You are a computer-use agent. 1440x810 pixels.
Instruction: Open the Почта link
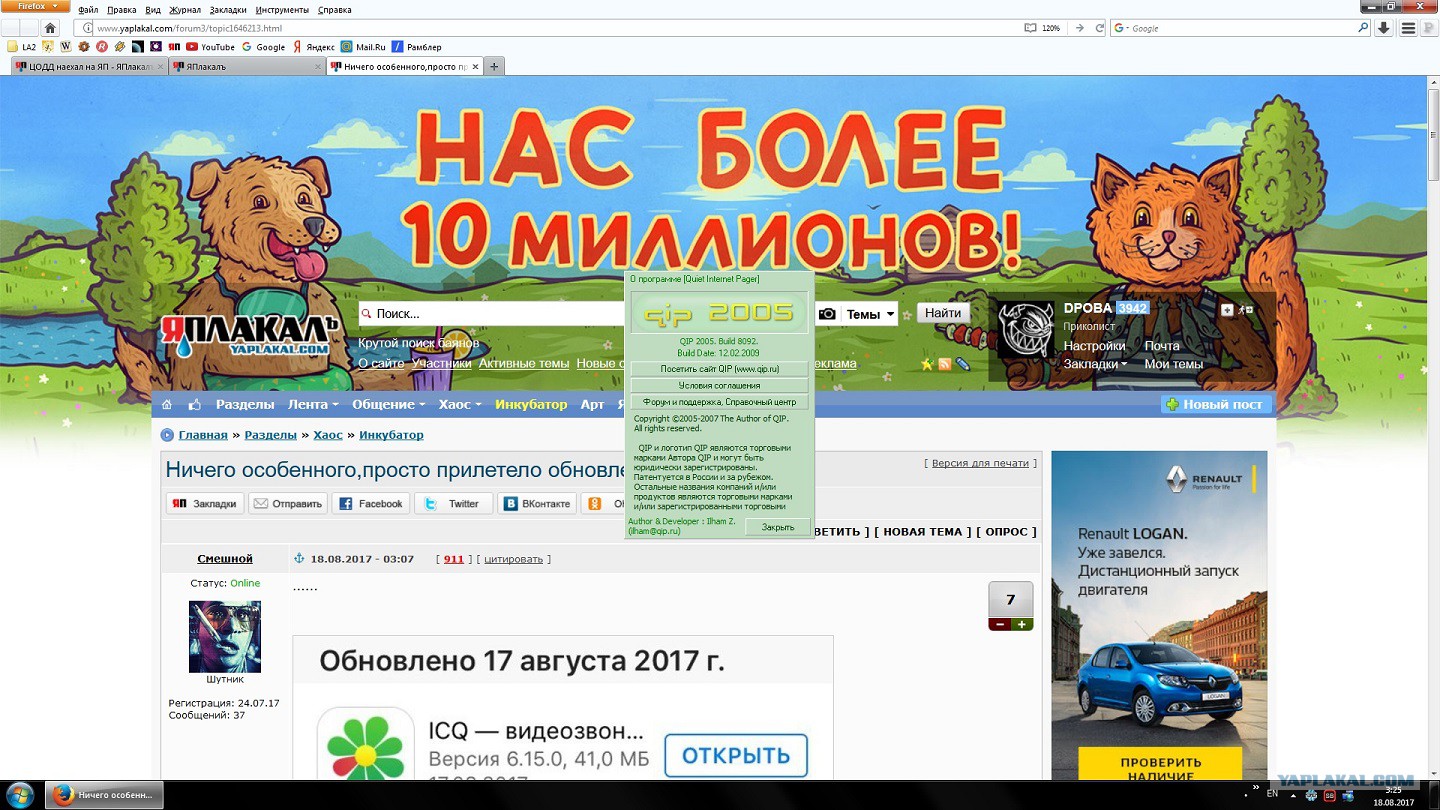point(1162,346)
